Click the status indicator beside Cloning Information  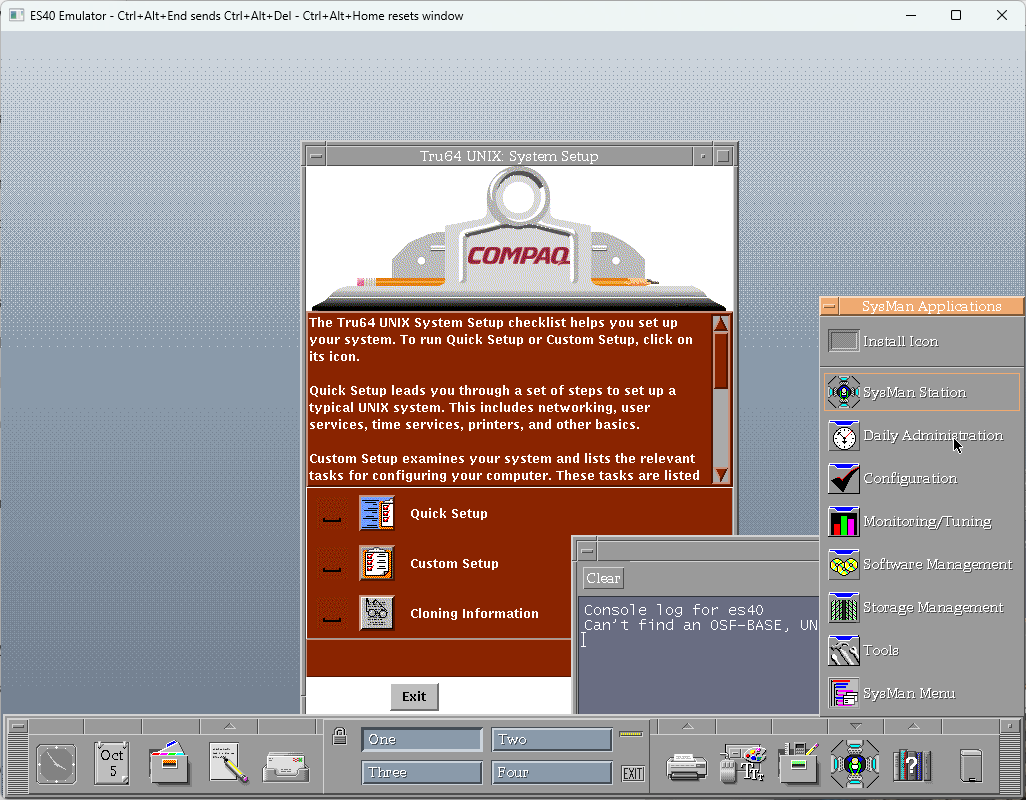[332, 613]
